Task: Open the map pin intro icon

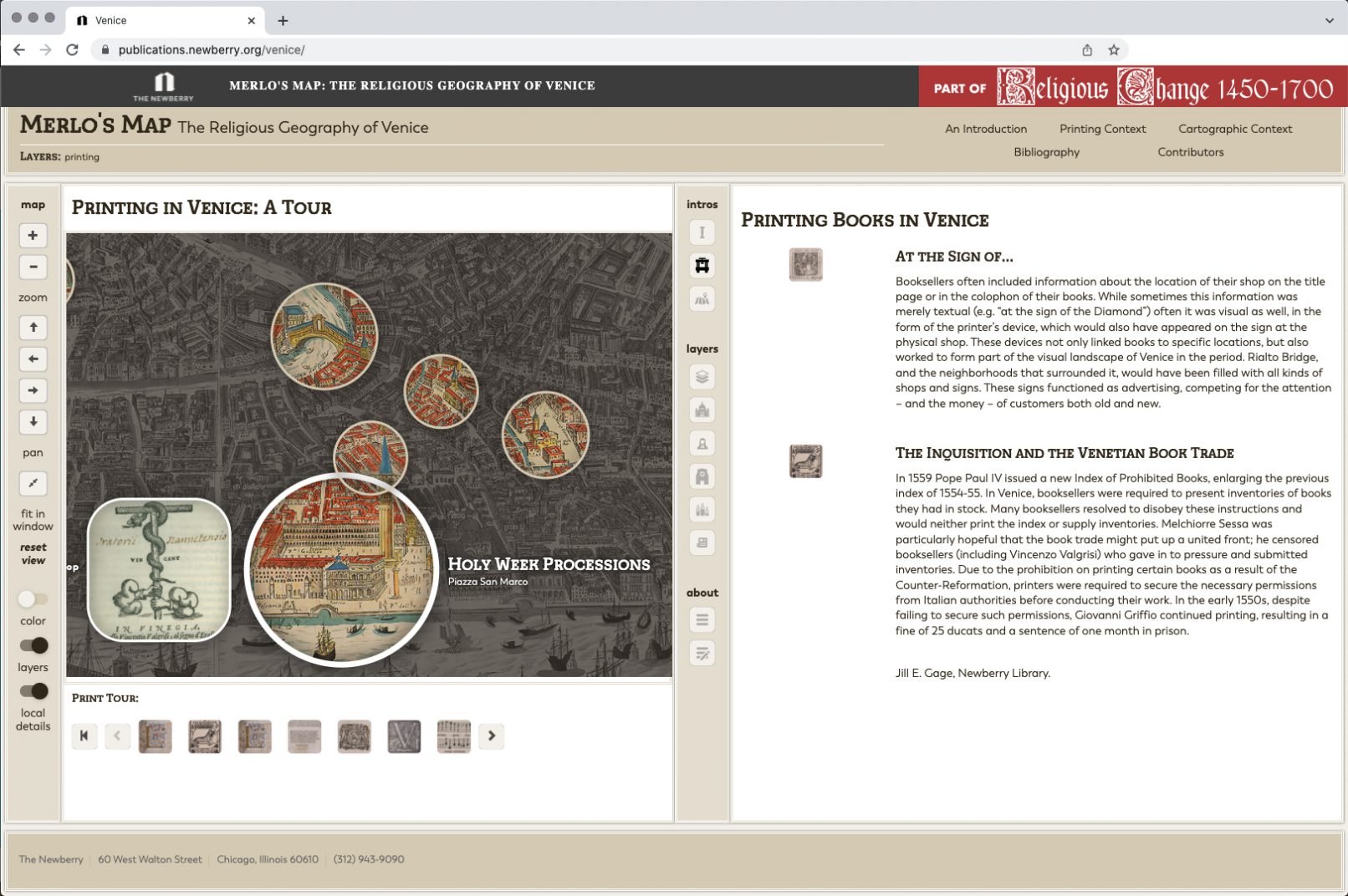Action: [702, 299]
